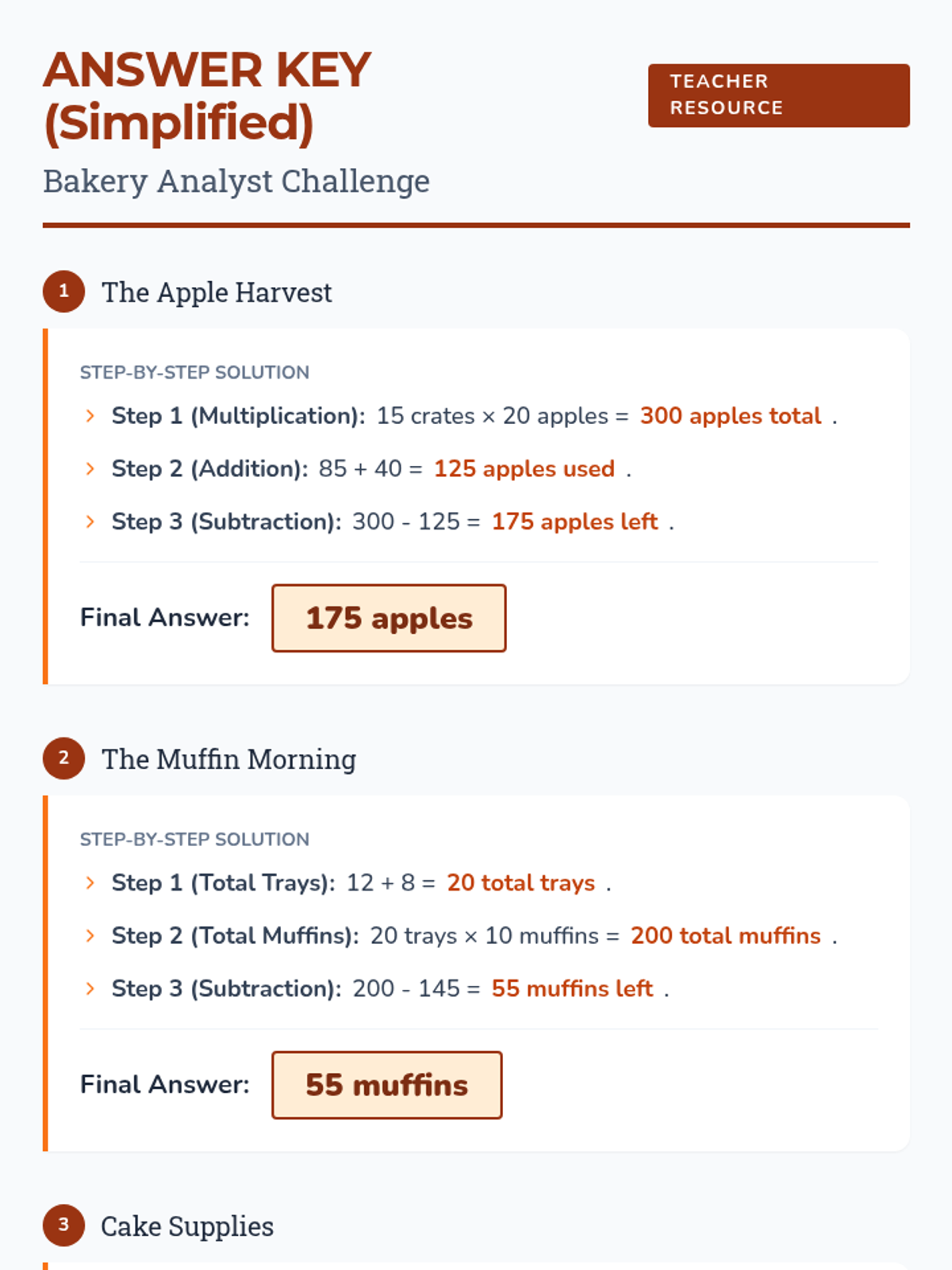Click chevron beside Step 1 (Total Trays)
Image resolution: width=952 pixels, height=1270 pixels.
(x=90, y=883)
